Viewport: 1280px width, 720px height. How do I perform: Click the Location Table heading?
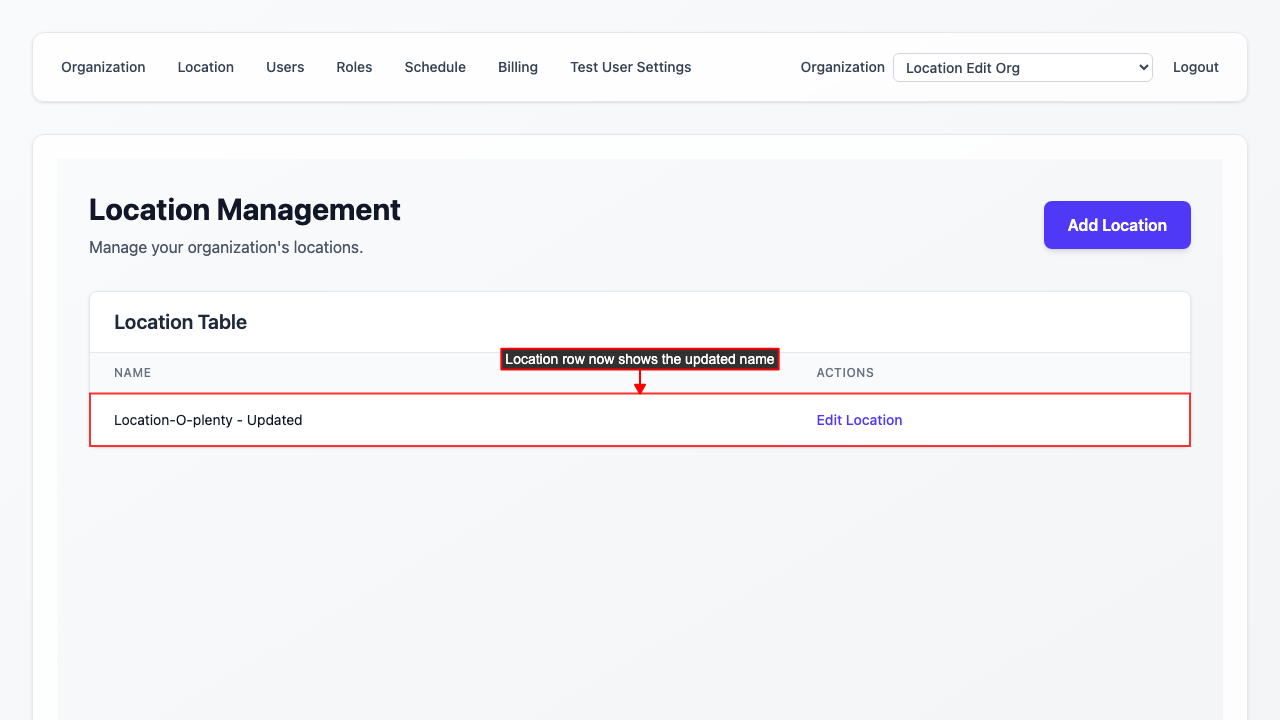(180, 322)
